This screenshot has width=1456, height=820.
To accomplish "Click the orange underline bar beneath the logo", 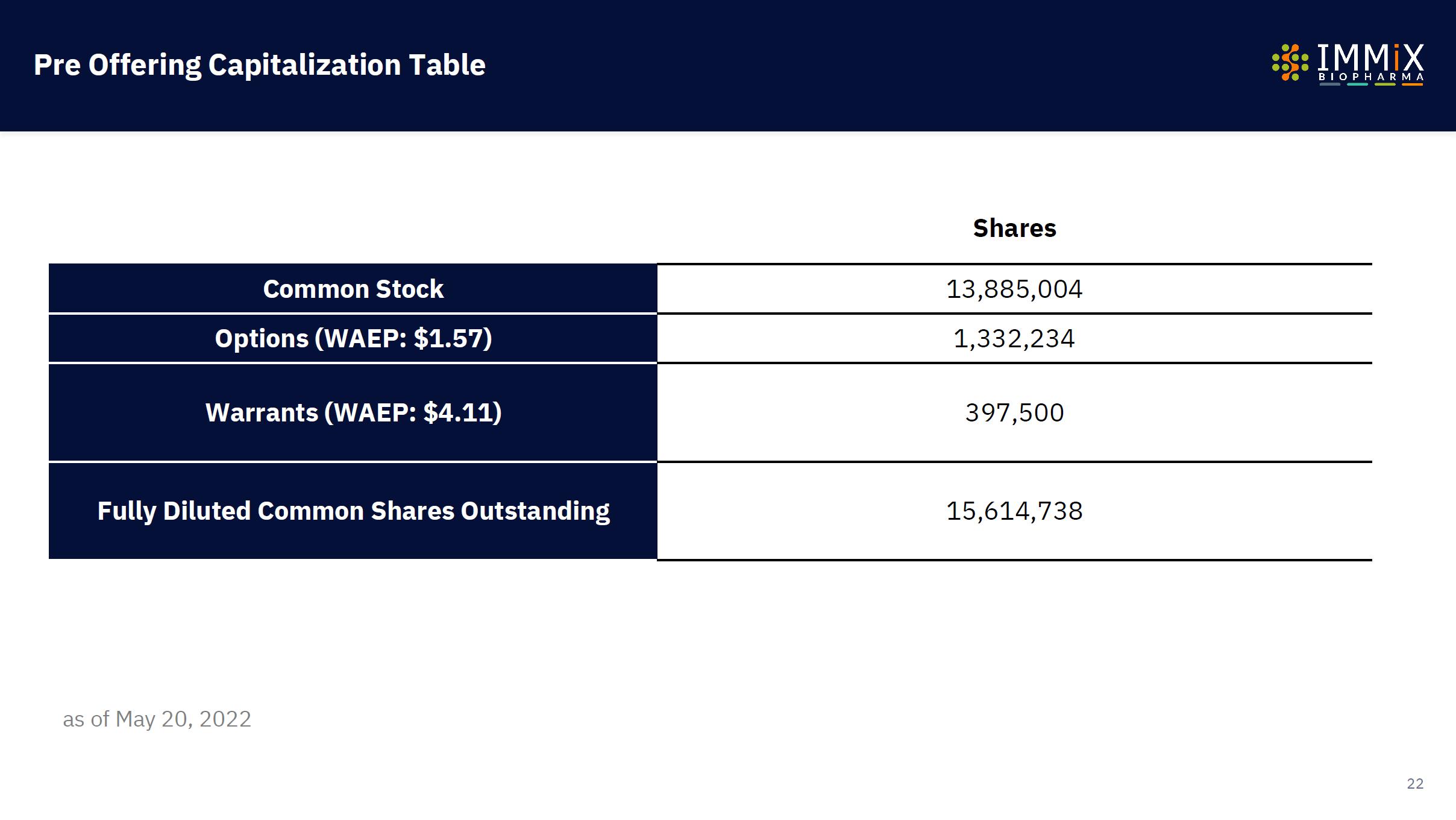I will [1412, 84].
